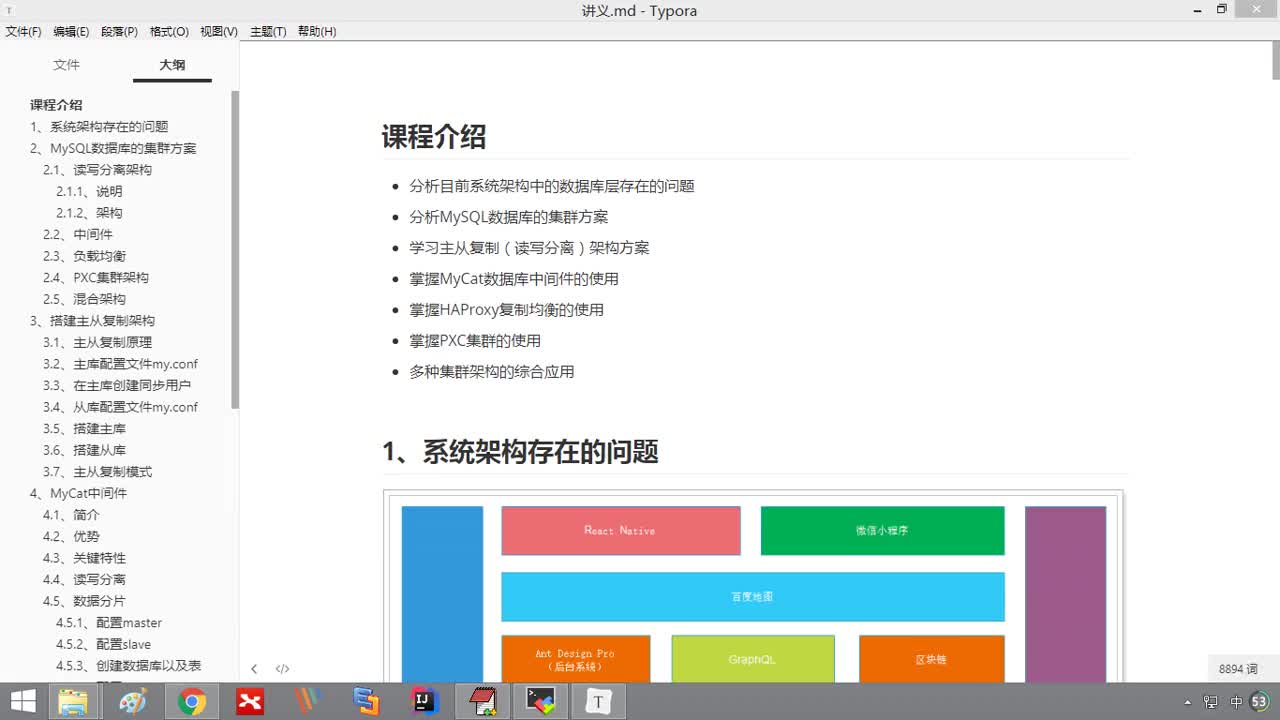The image size is (1280, 720).
Task: Open the 编辑(E) menu
Action: coord(71,31)
